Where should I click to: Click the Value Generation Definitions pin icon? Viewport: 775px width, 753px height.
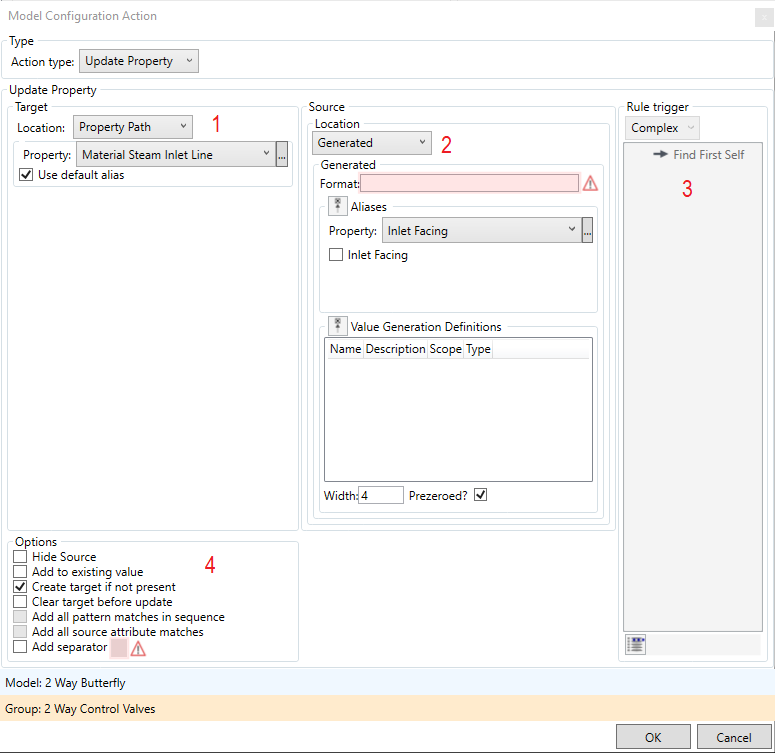(338, 326)
